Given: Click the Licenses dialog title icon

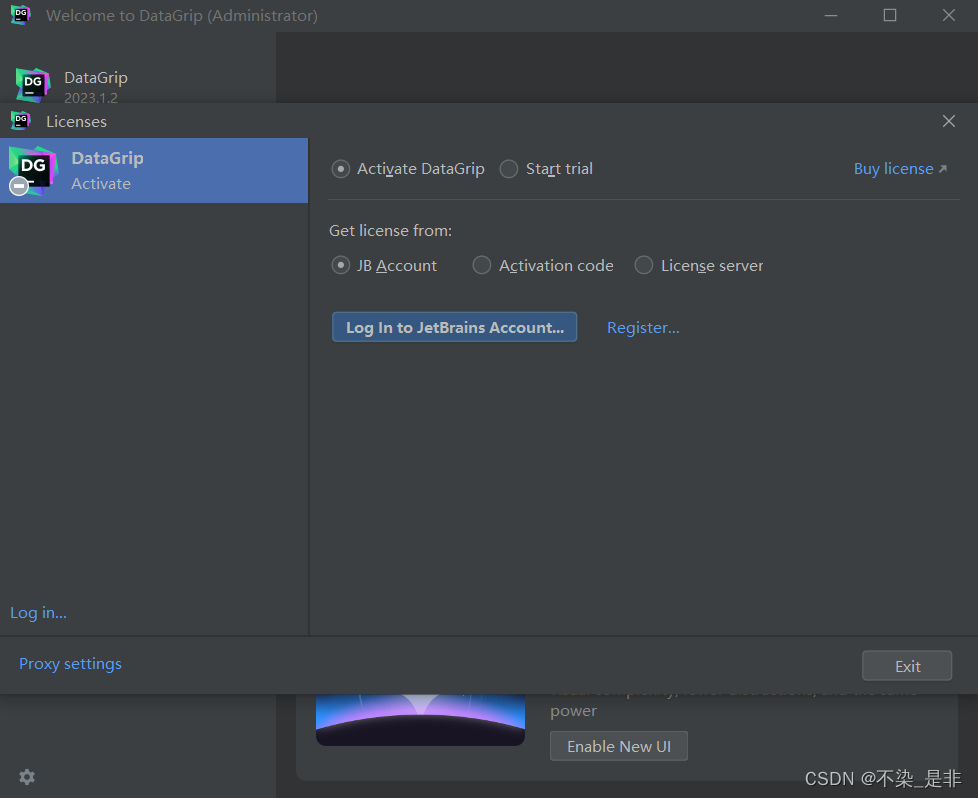Looking at the screenshot, I should [x=21, y=120].
